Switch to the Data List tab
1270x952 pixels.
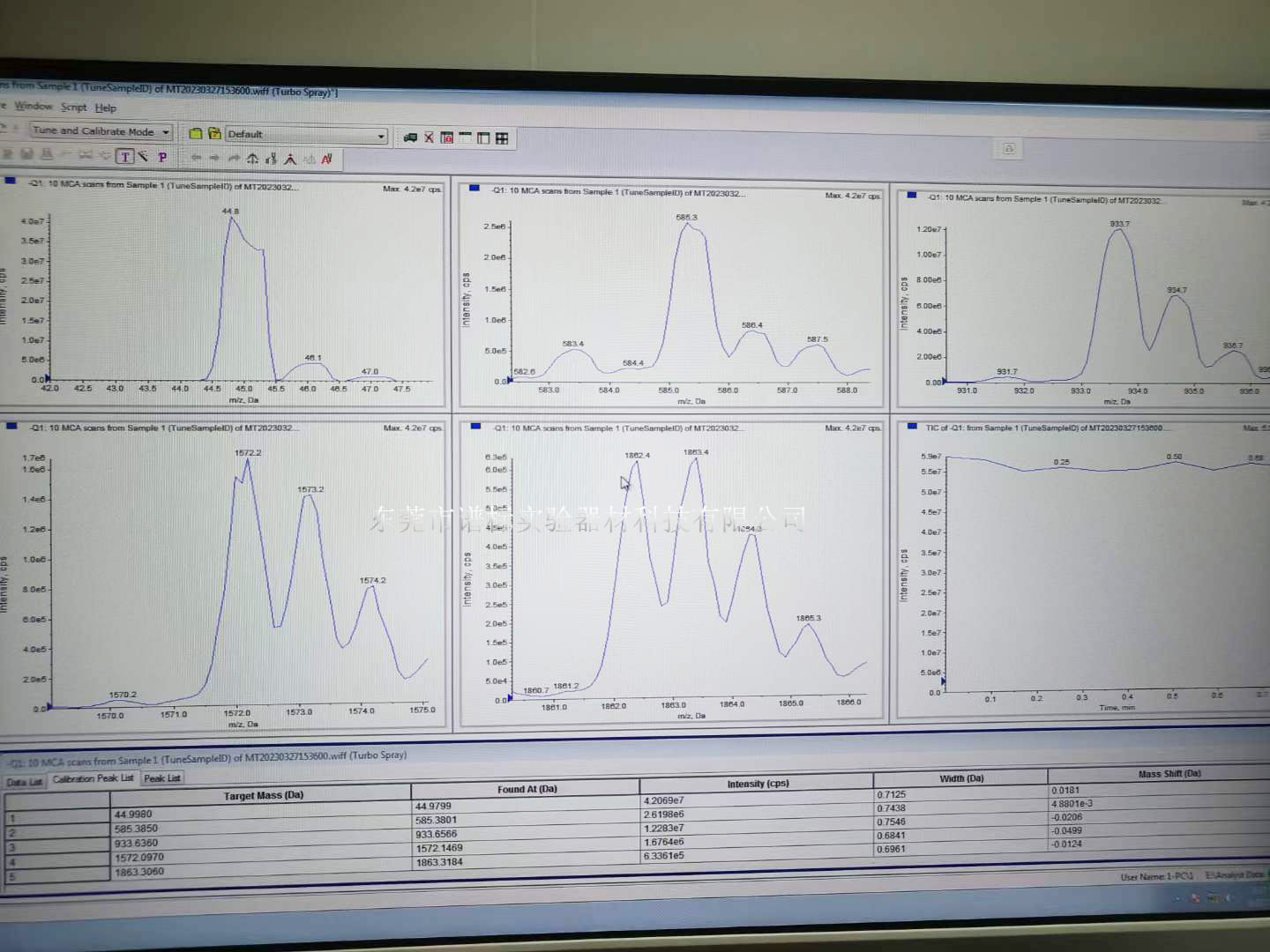[24, 782]
